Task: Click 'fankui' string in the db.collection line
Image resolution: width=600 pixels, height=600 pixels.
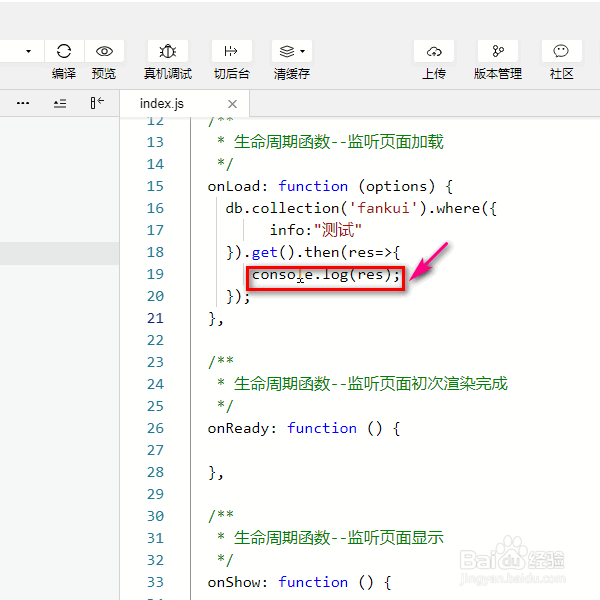Action: pyautogui.click(x=383, y=208)
